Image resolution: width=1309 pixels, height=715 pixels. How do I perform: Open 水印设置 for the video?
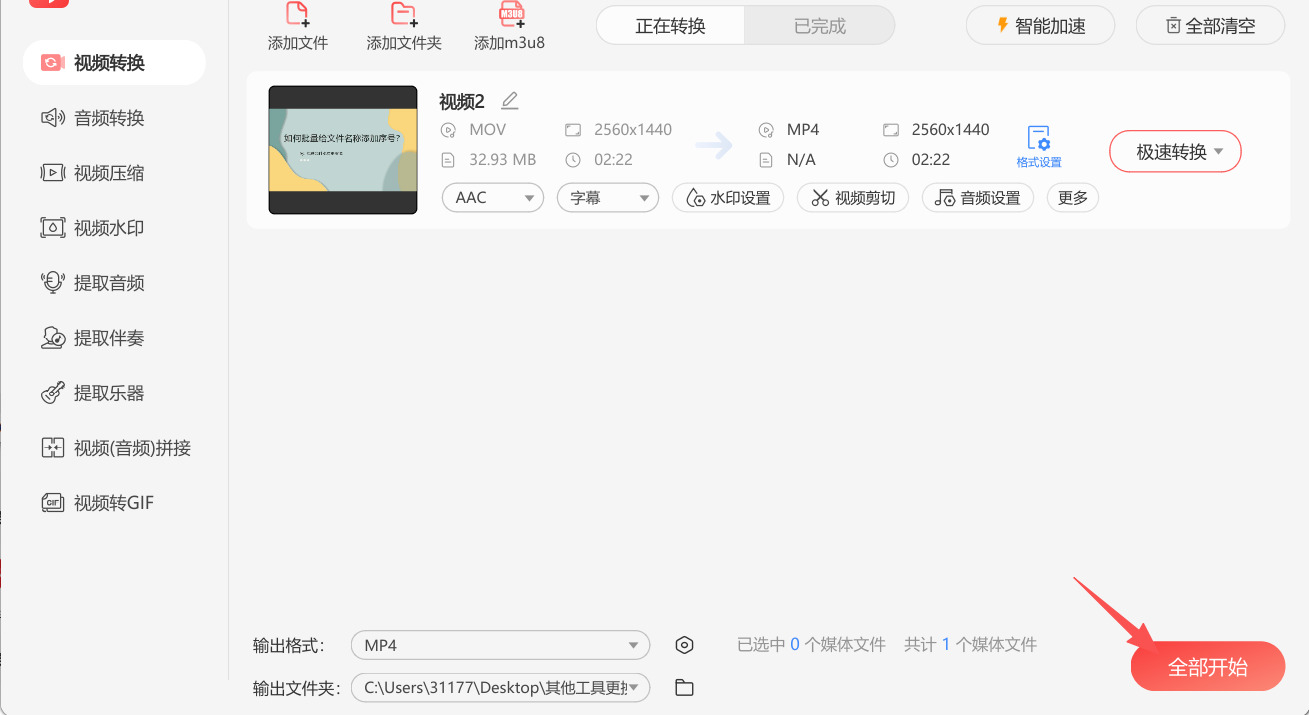click(727, 197)
